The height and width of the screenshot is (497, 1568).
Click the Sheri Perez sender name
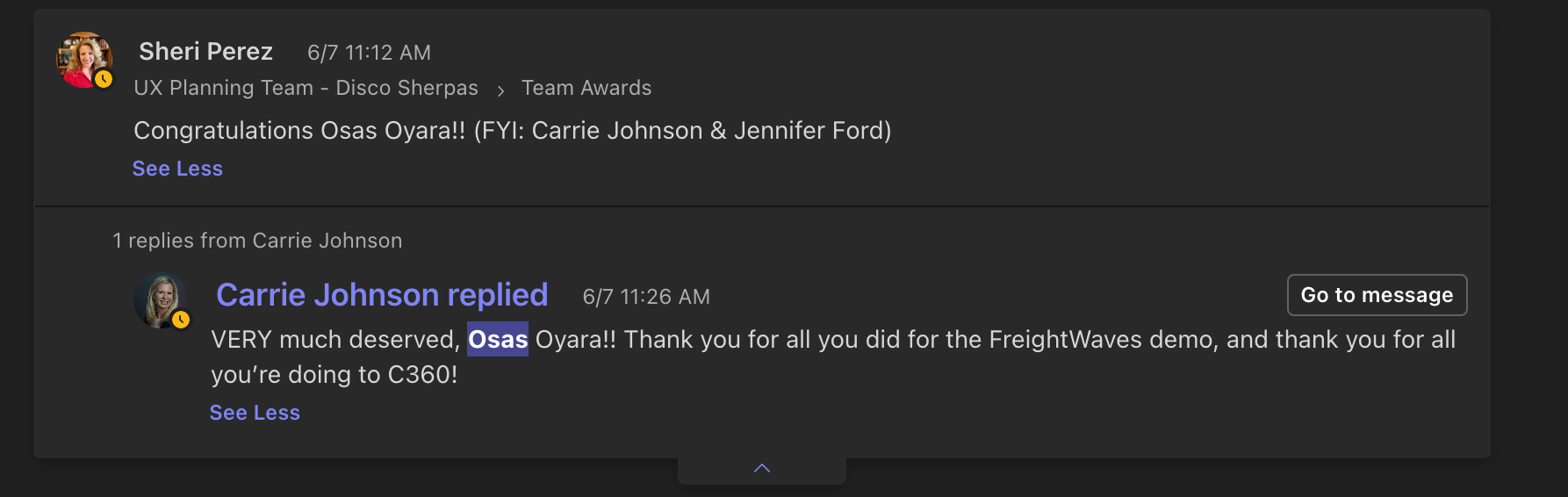click(205, 52)
